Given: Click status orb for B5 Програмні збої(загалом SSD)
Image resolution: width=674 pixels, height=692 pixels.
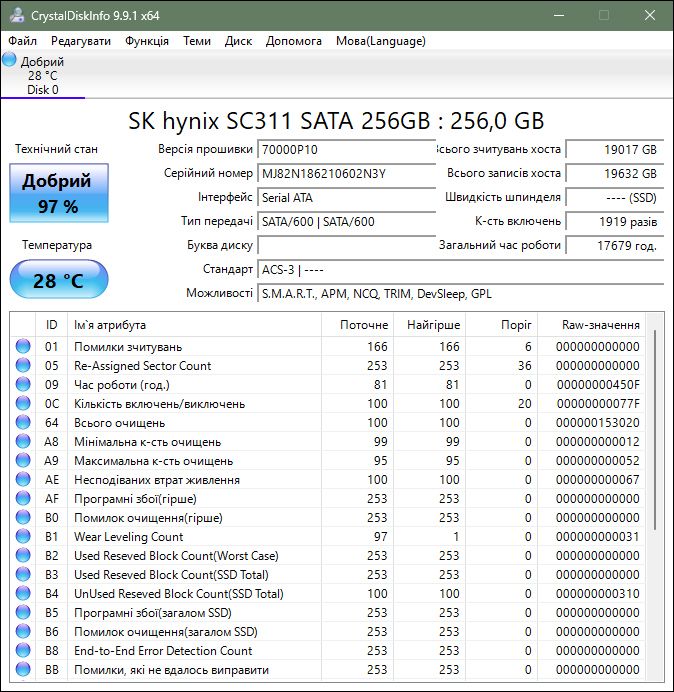Looking at the screenshot, I should tap(23, 612).
